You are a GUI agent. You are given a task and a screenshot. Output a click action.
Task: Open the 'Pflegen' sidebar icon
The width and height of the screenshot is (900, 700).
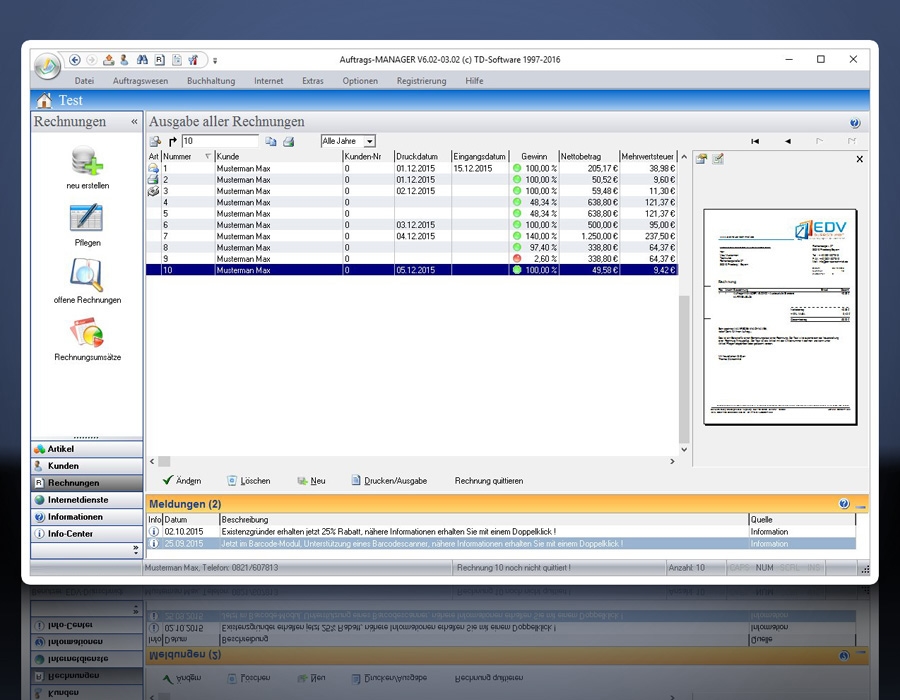click(87, 219)
